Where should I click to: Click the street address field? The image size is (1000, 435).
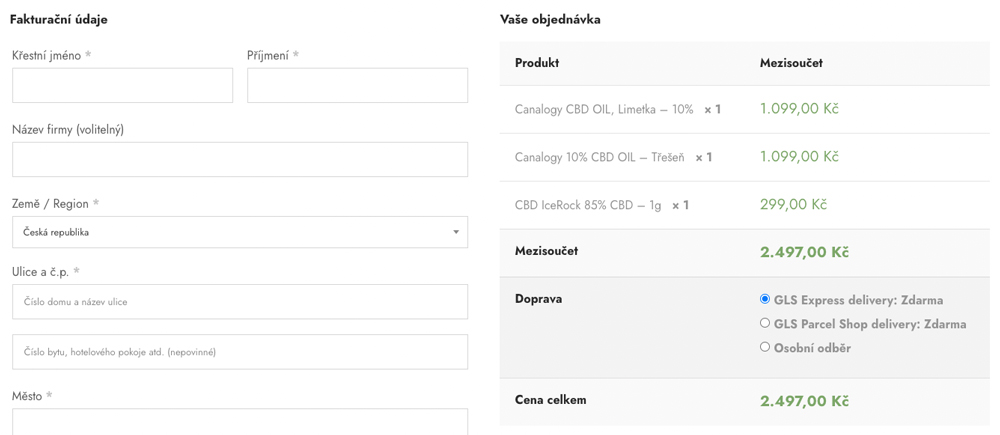pyautogui.click(x=240, y=302)
